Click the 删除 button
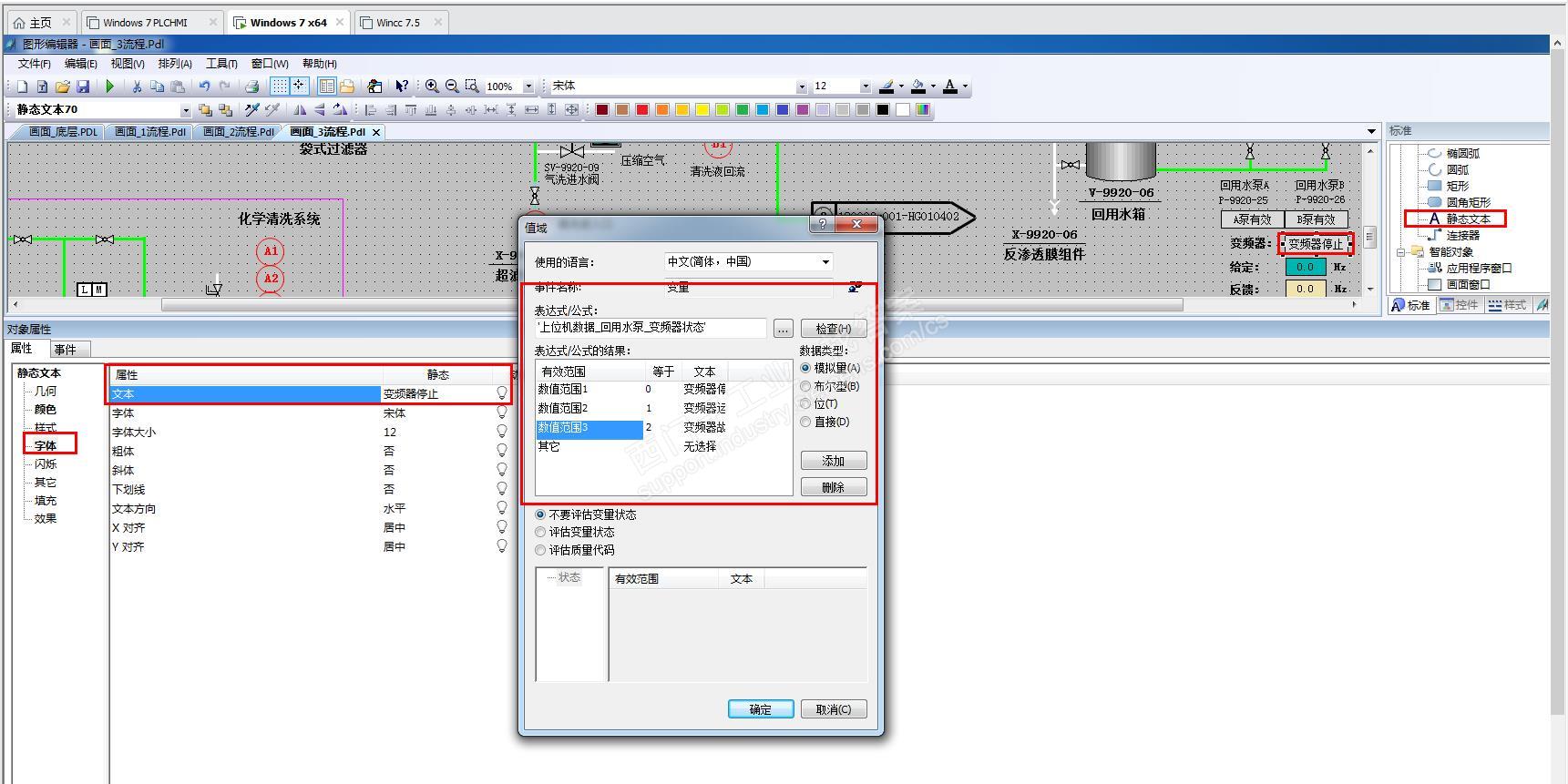 coord(834,487)
